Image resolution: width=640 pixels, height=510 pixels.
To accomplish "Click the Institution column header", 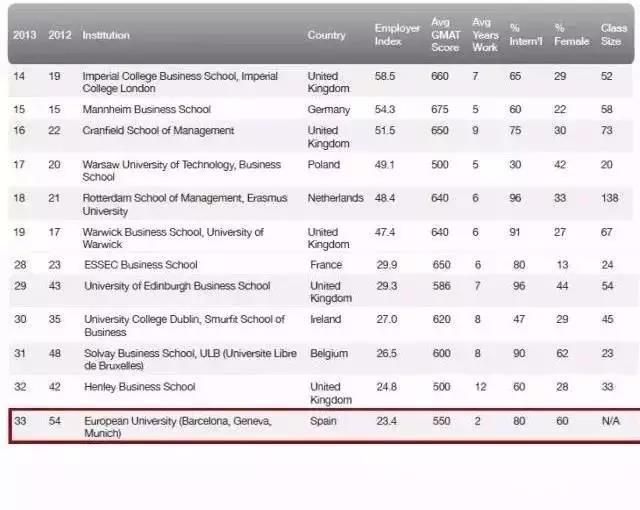I will tap(106, 35).
